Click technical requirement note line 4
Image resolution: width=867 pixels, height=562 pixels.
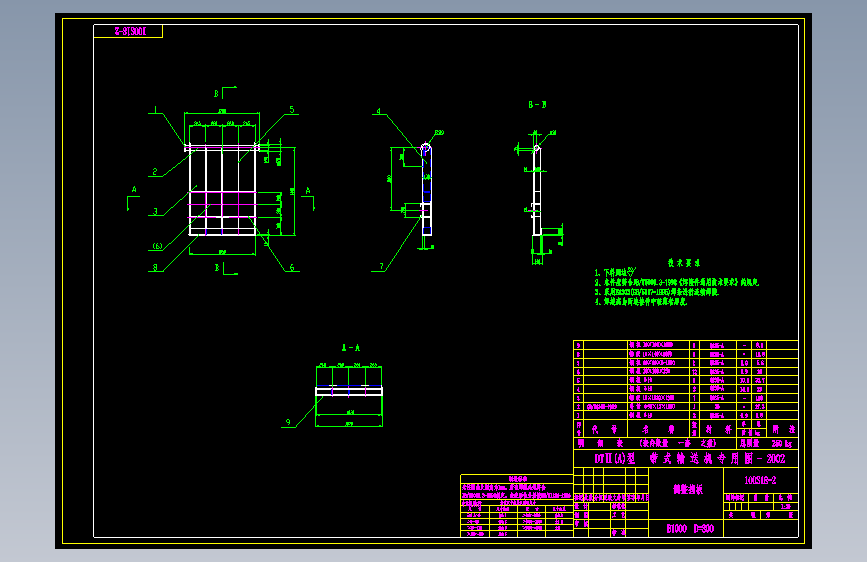pos(640,302)
